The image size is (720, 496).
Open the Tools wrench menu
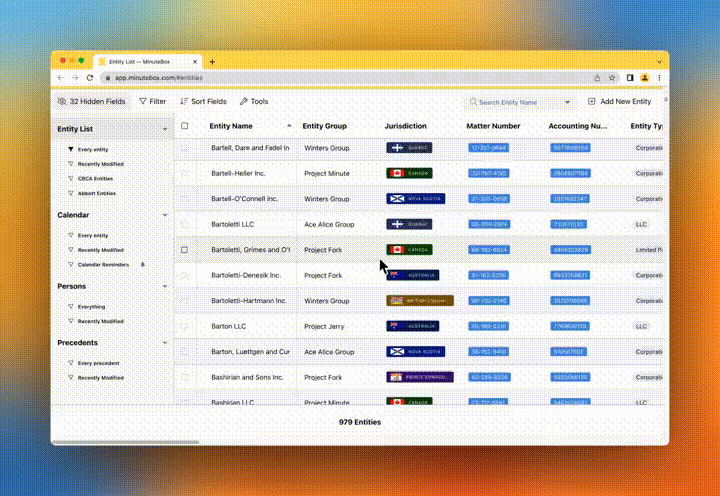(x=243, y=102)
